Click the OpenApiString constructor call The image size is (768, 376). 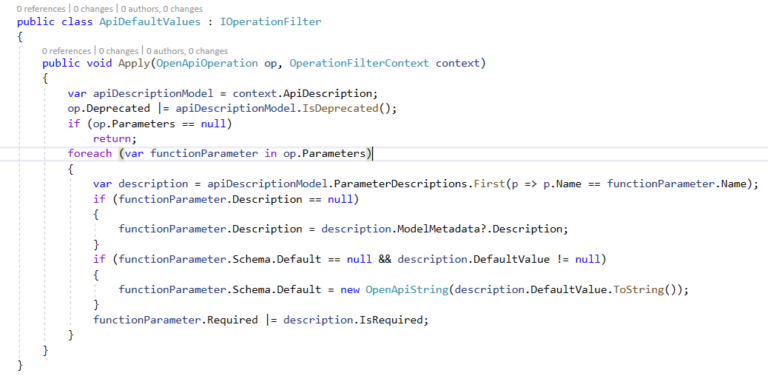click(x=407, y=290)
